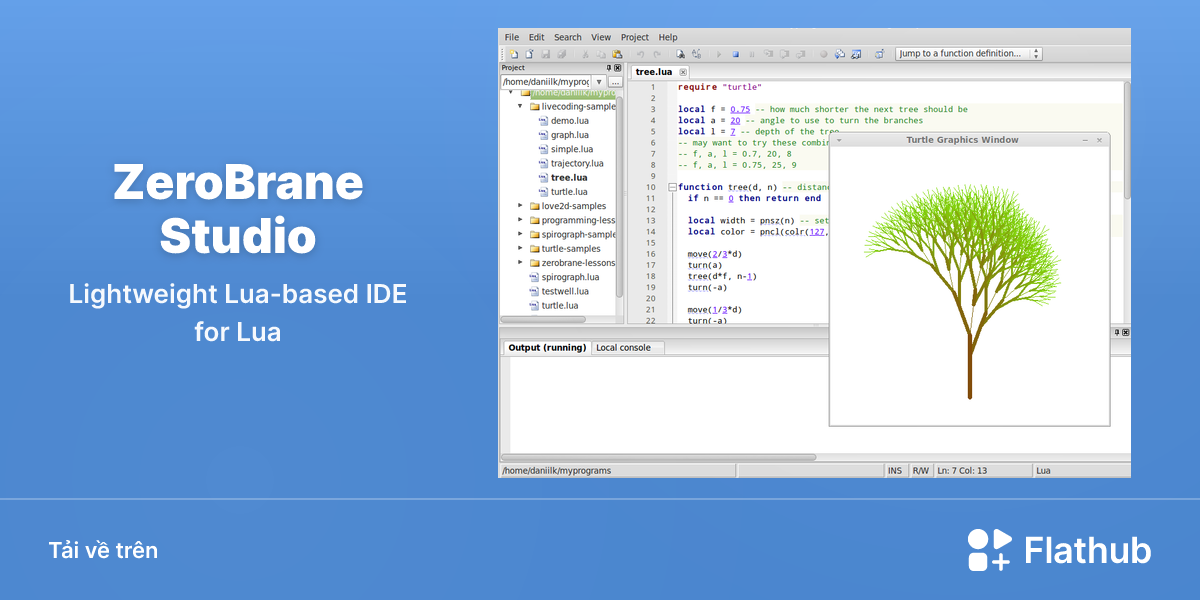Click the New file toolbar icon

[514, 54]
